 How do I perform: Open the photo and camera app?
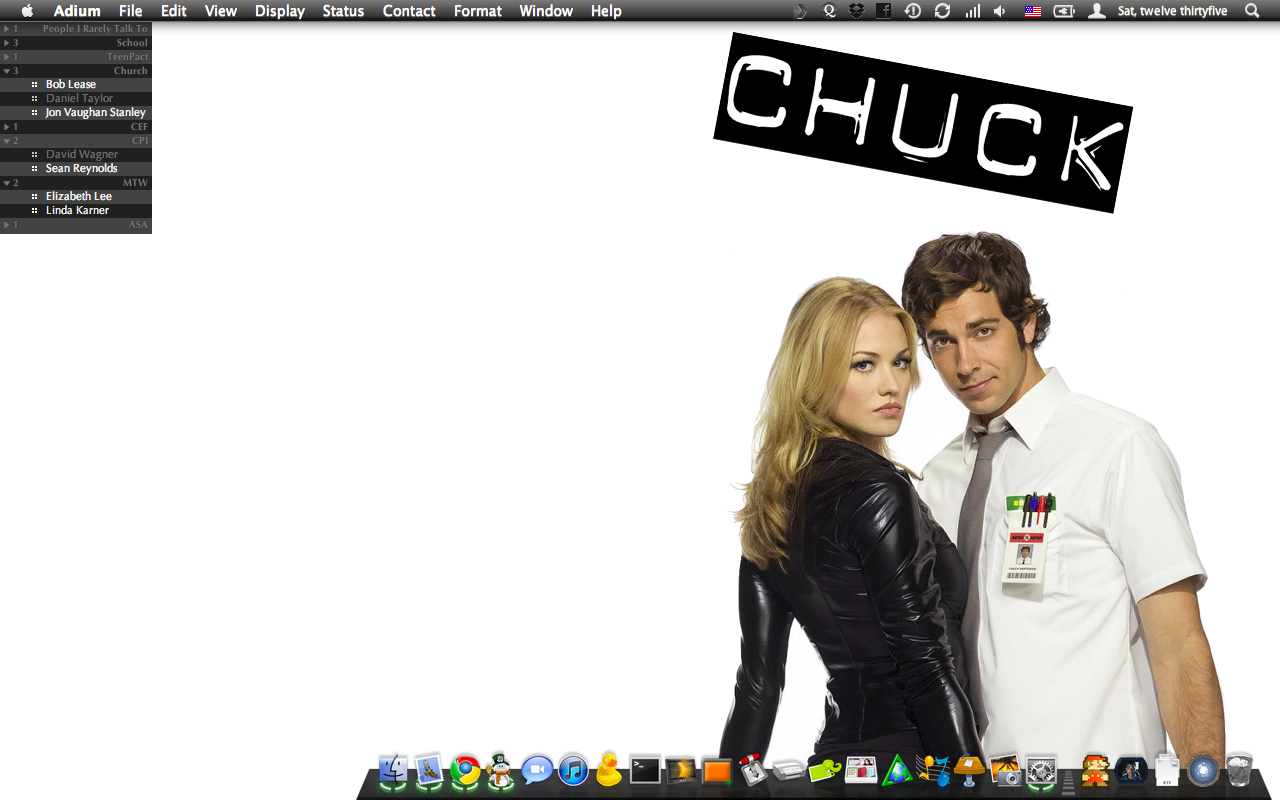[1005, 770]
